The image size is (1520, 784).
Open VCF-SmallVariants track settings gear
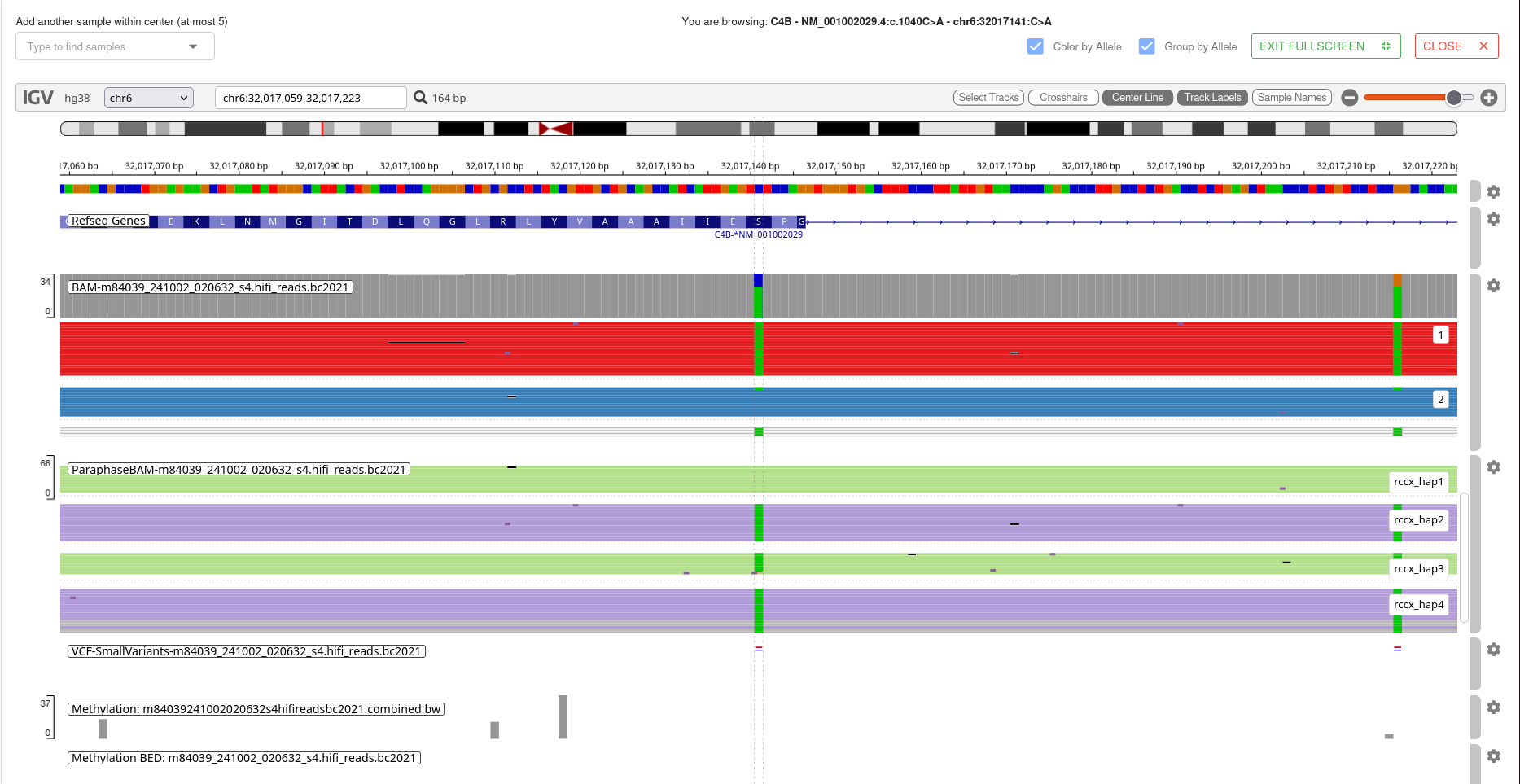point(1493,650)
